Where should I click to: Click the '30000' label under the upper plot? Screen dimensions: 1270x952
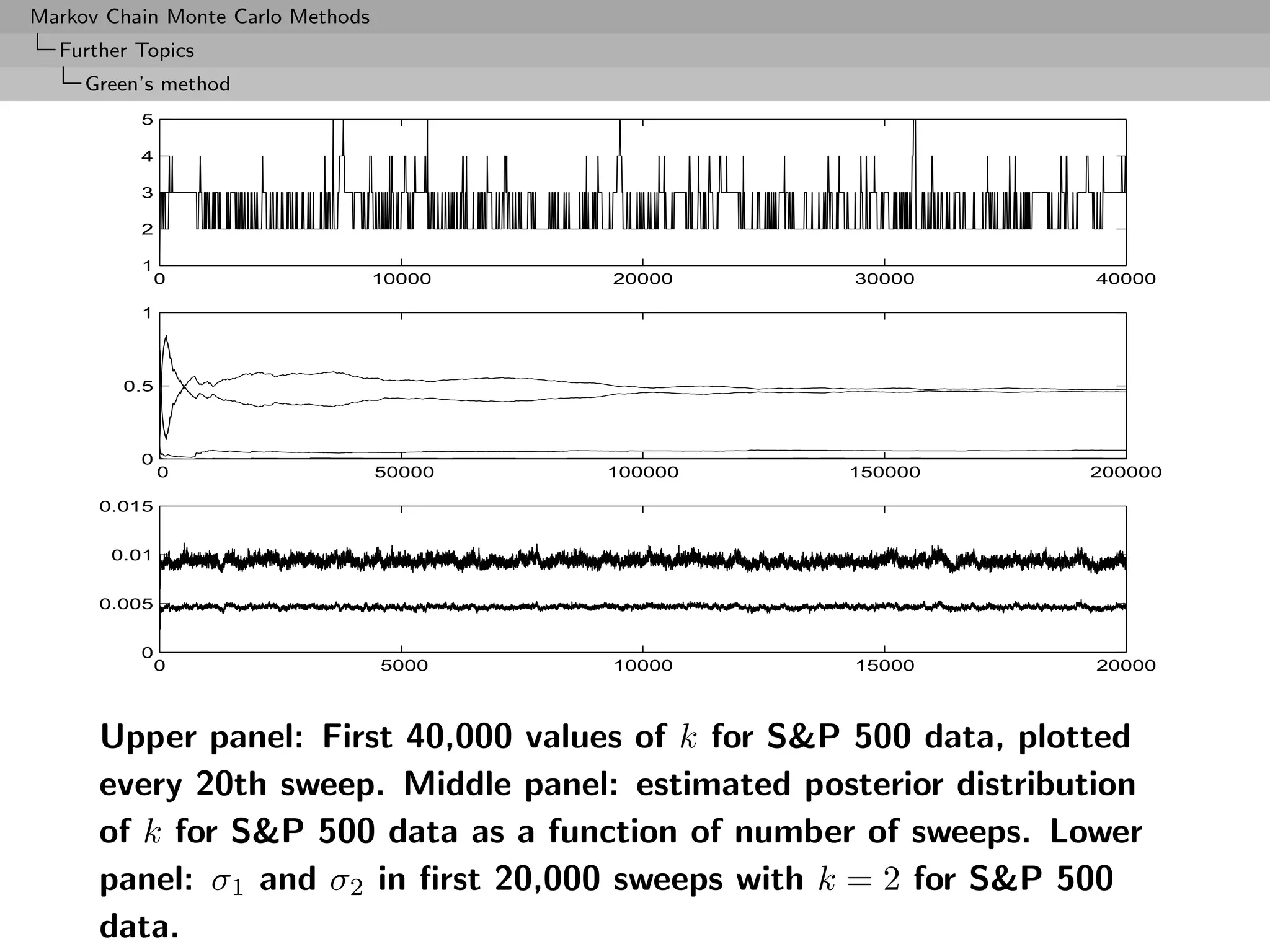coord(884,279)
